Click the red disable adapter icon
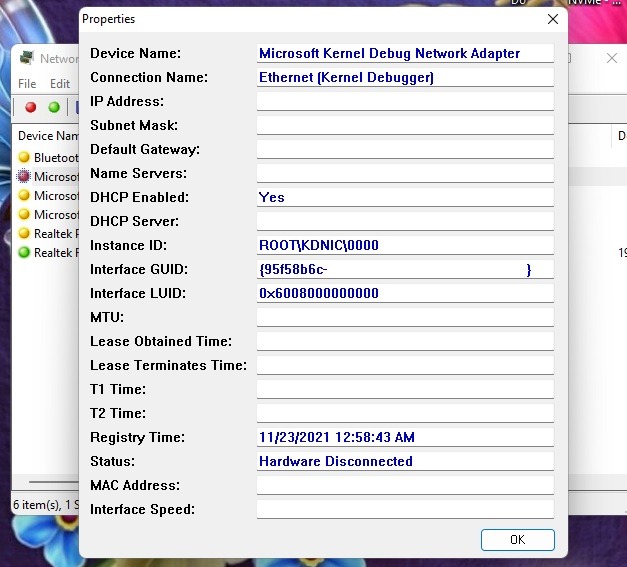Screen dimensions: 627x567 31,107
